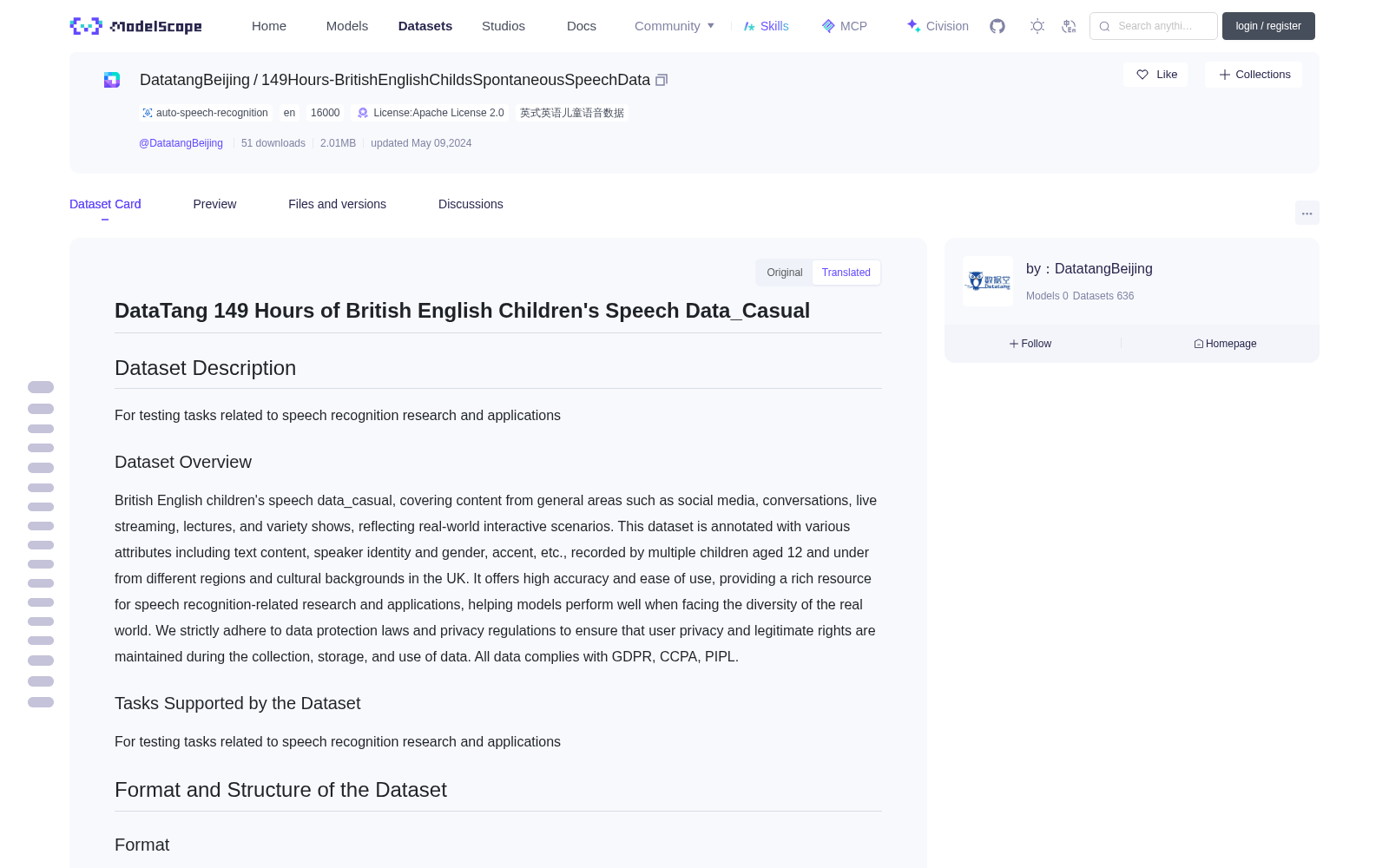Open the Skills page icon link
Image resolution: width=1389 pixels, height=868 pixels.
tap(766, 26)
